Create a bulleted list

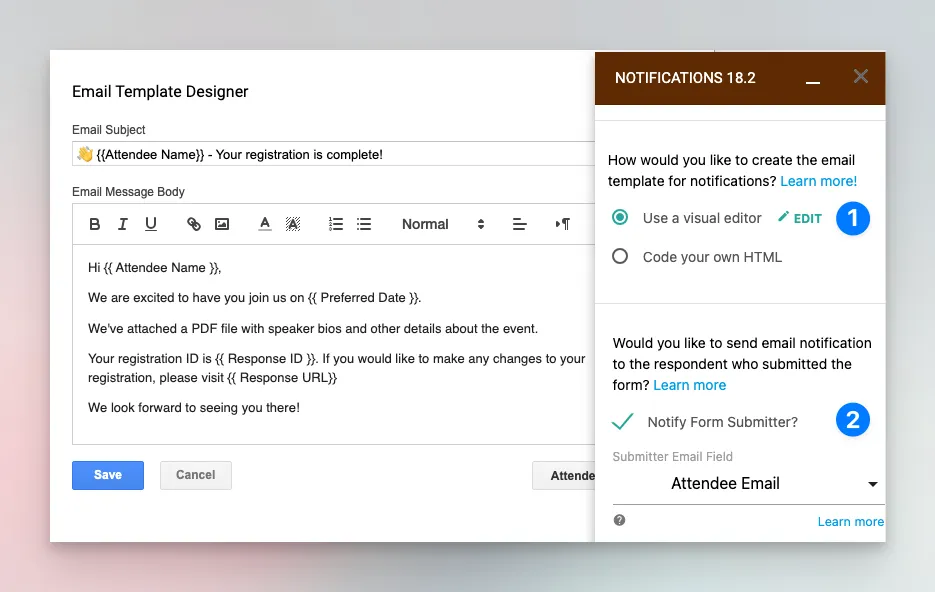pyautogui.click(x=364, y=223)
